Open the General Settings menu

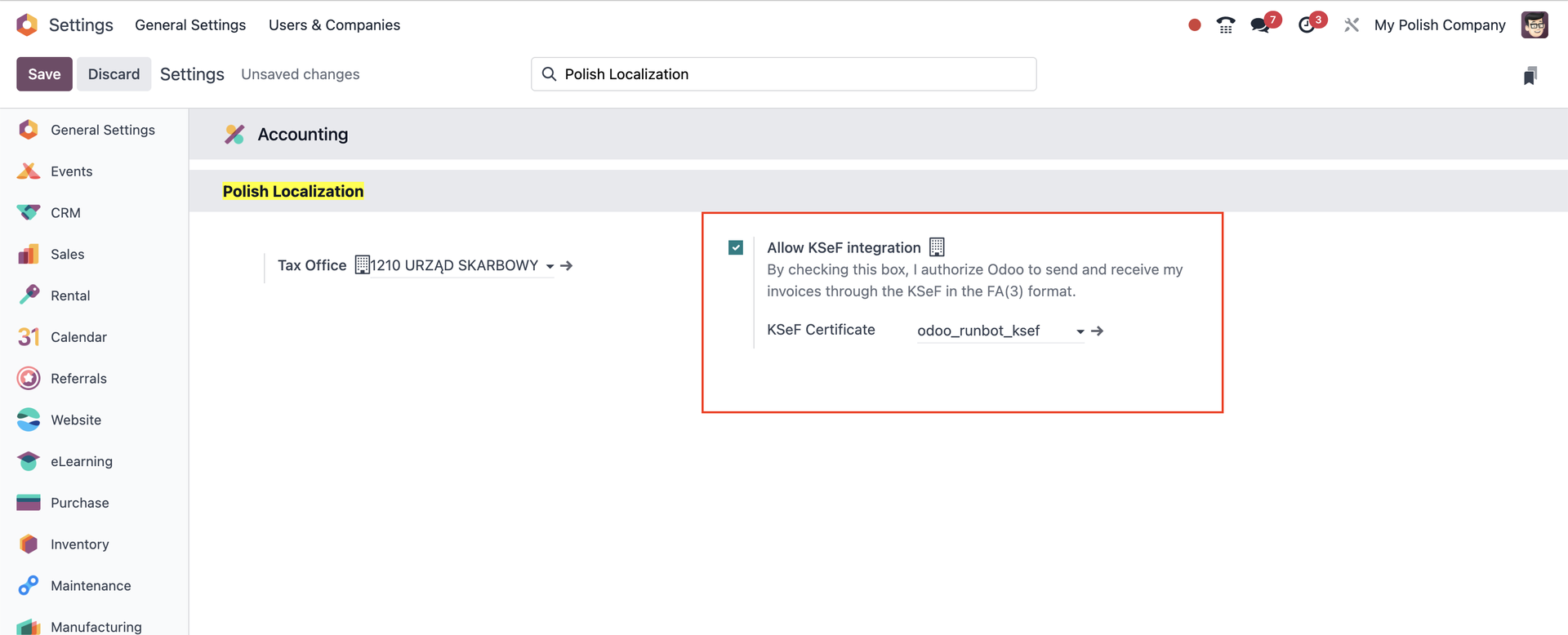pyautogui.click(x=190, y=25)
